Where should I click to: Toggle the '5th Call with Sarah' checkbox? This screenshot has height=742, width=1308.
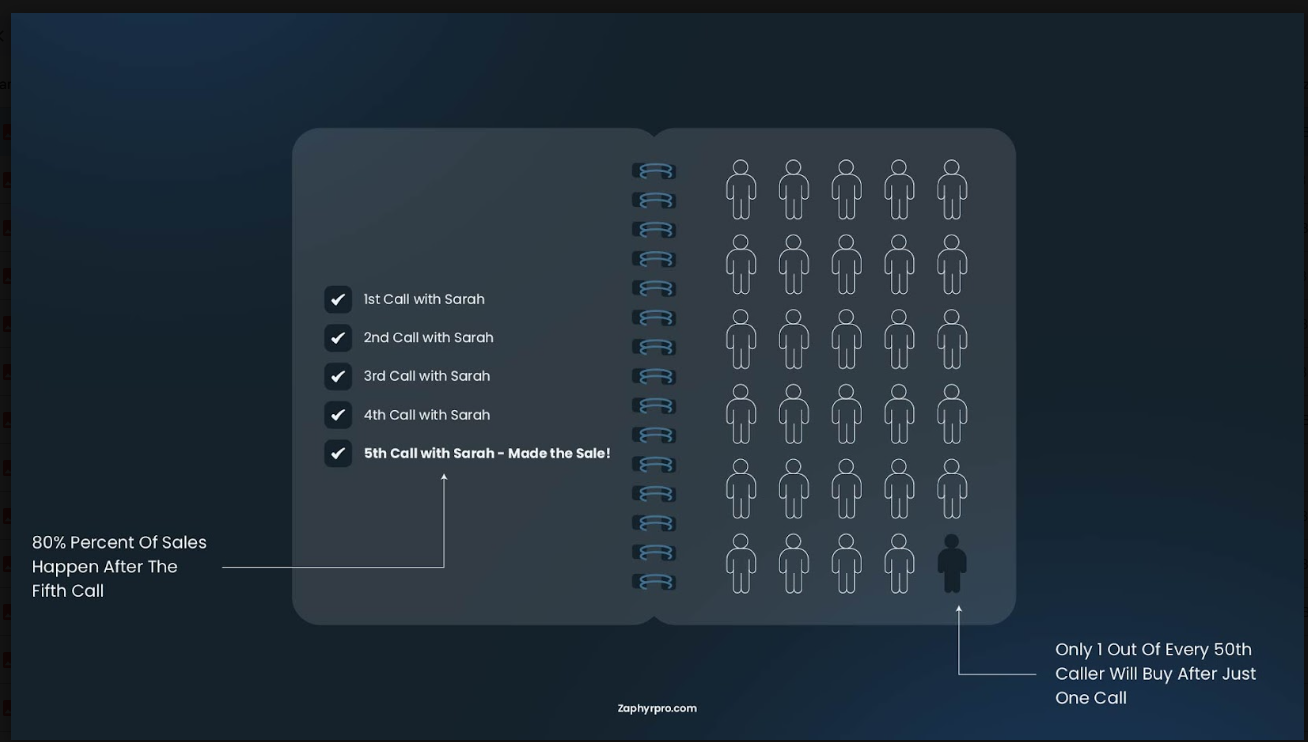[x=338, y=453]
